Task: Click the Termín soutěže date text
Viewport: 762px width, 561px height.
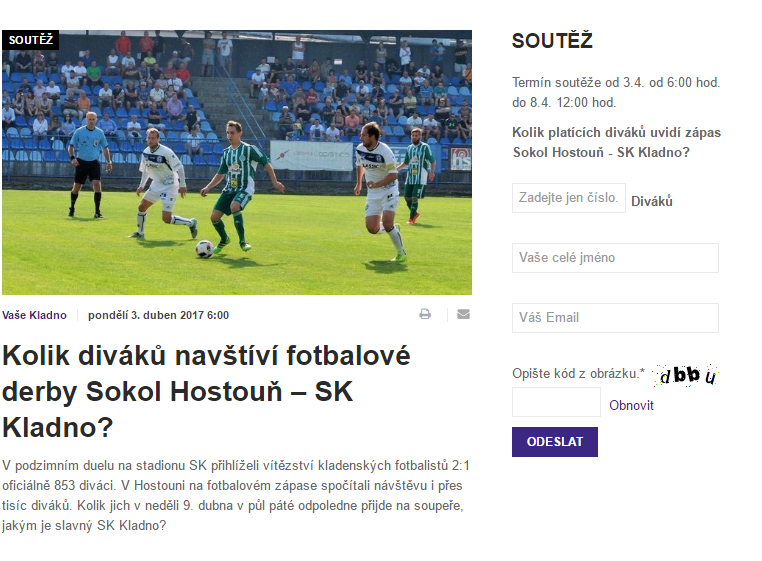Action: click(x=616, y=92)
